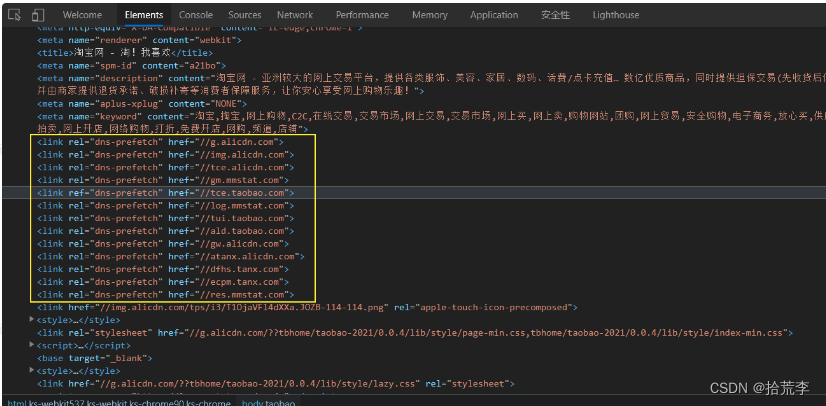Select the //ecpm.tanx.com dns-prefetch link line
The height and width of the screenshot is (406, 826).
point(163,282)
